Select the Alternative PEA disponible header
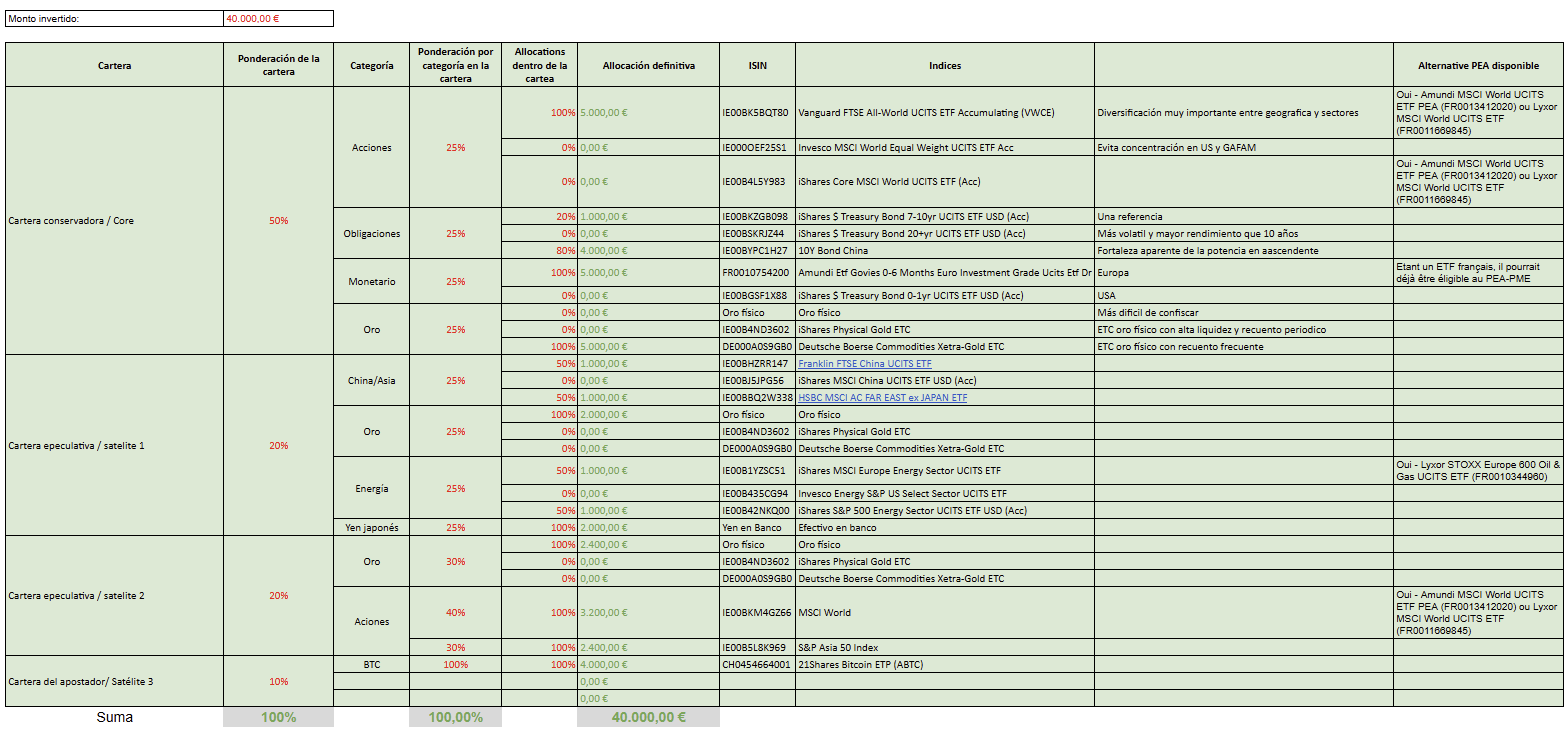Screen dimensions: 1567x732 (1478, 66)
